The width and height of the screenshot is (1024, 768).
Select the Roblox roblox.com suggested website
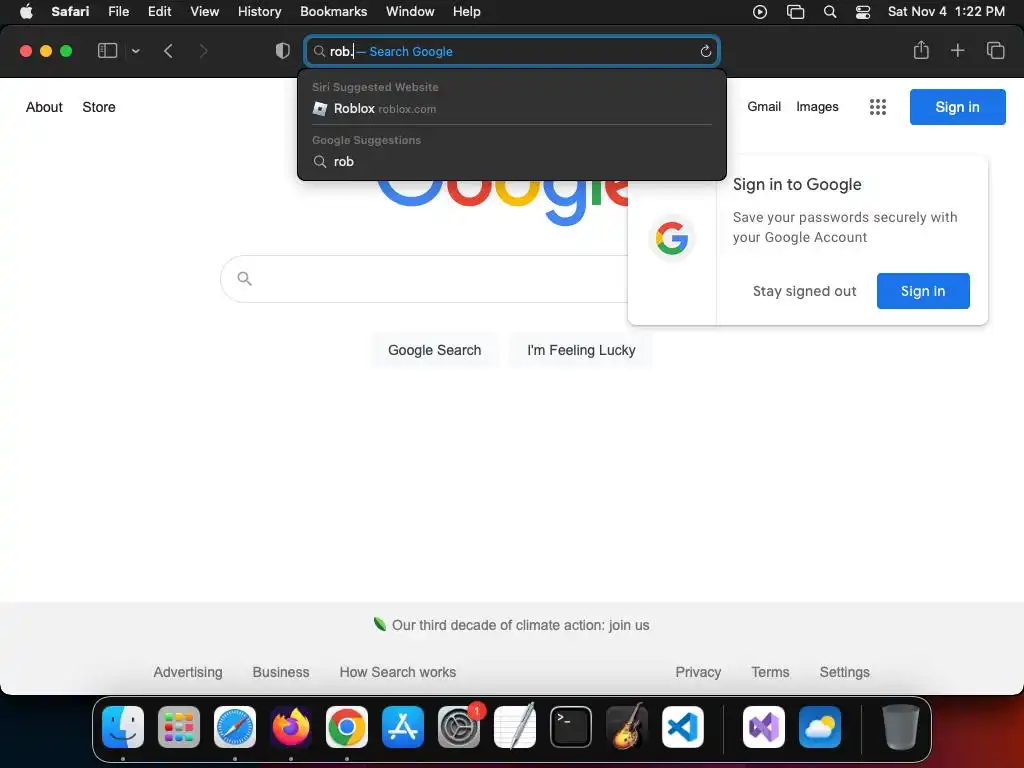coord(512,109)
